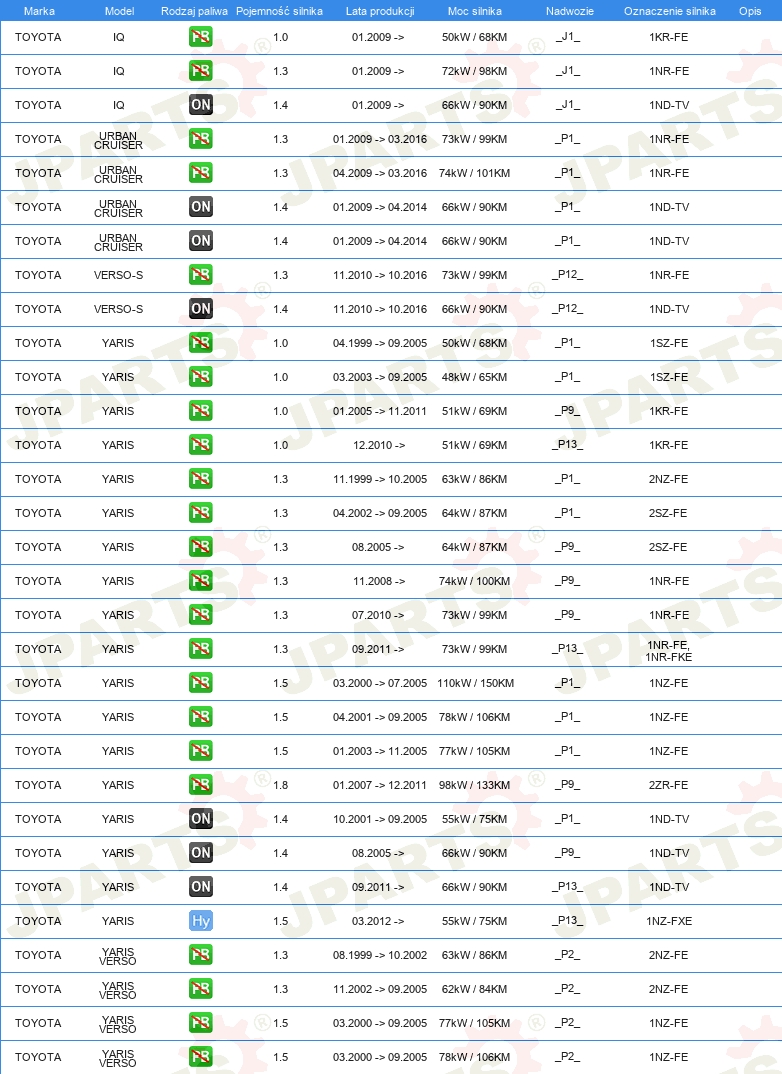Select the 11.2008 -> production date cell
782x1074 pixels.
pos(379,581)
